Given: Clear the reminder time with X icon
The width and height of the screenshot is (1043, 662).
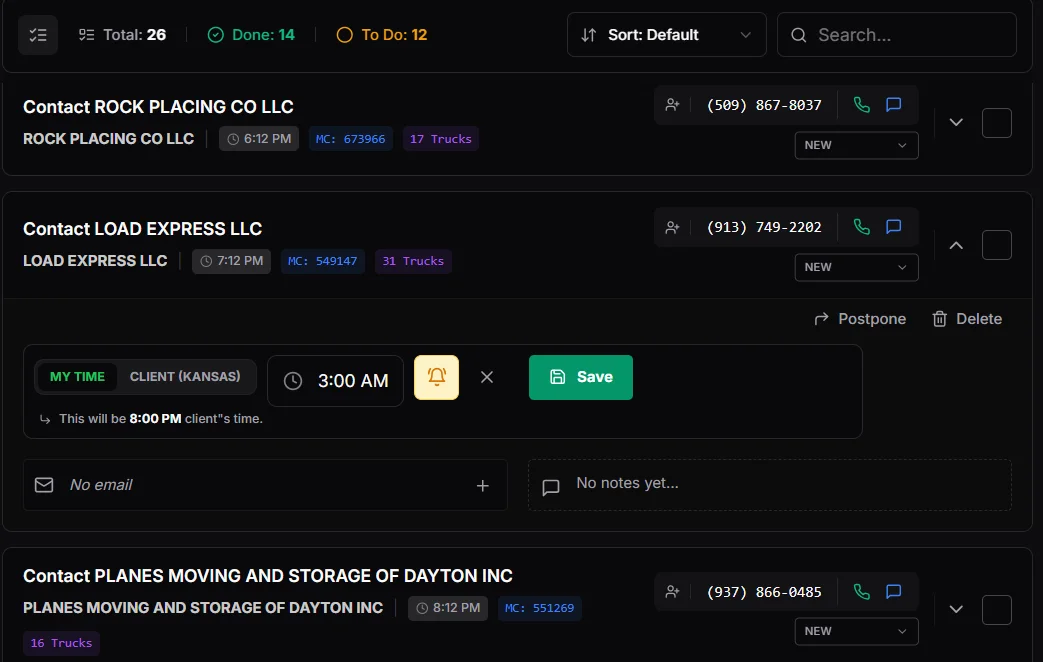Looking at the screenshot, I should [487, 377].
